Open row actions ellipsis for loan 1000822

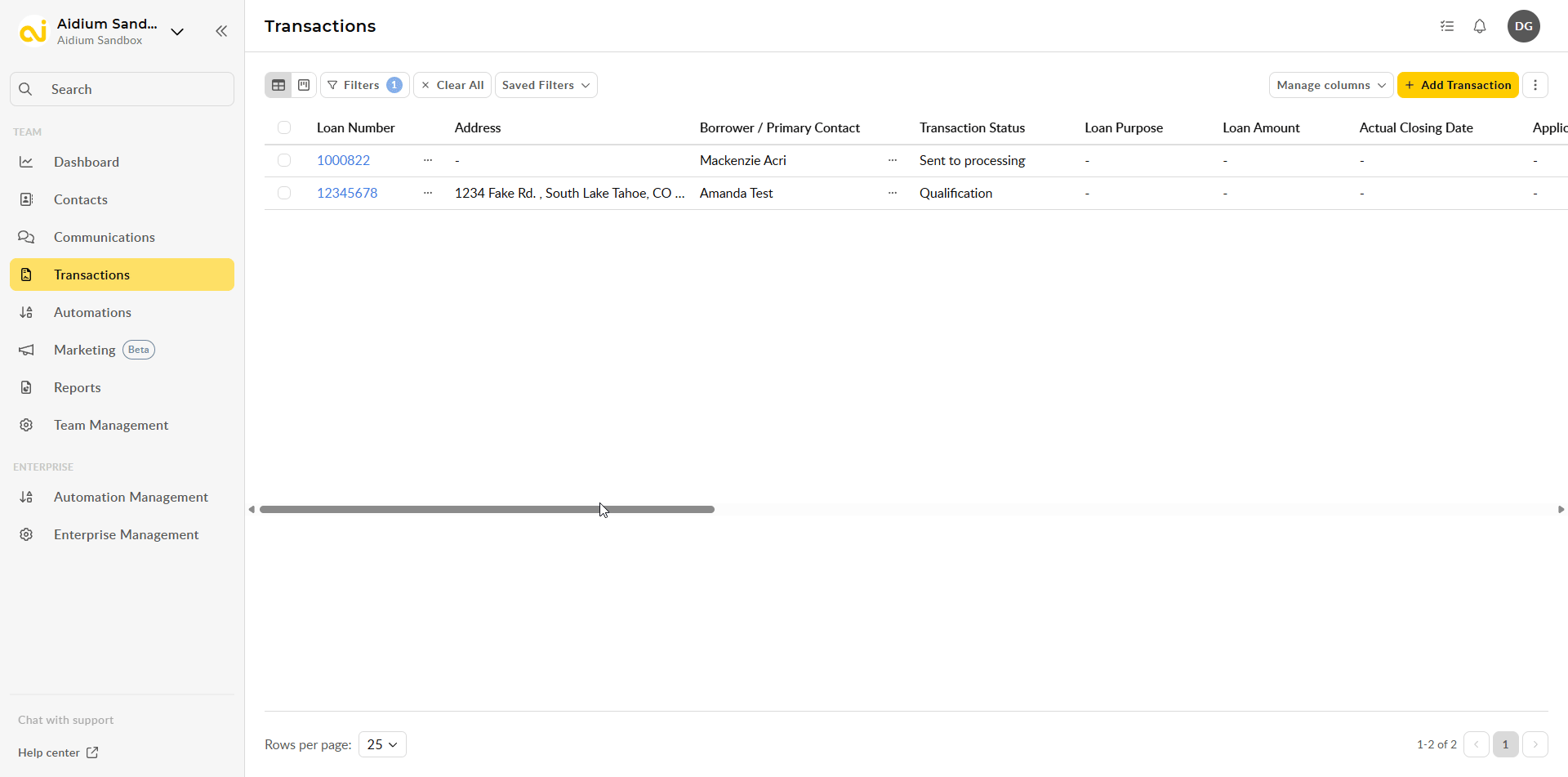tap(428, 160)
